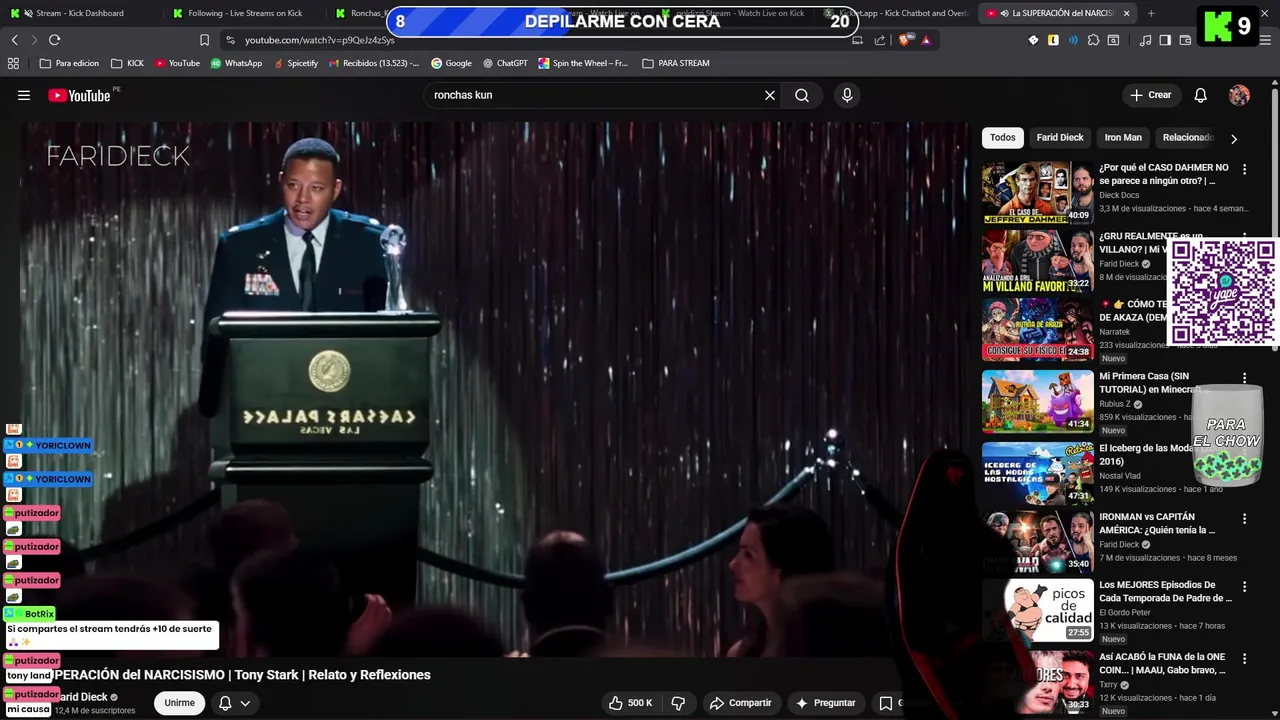Select the Farid Dieck filter chip

coord(1060,138)
